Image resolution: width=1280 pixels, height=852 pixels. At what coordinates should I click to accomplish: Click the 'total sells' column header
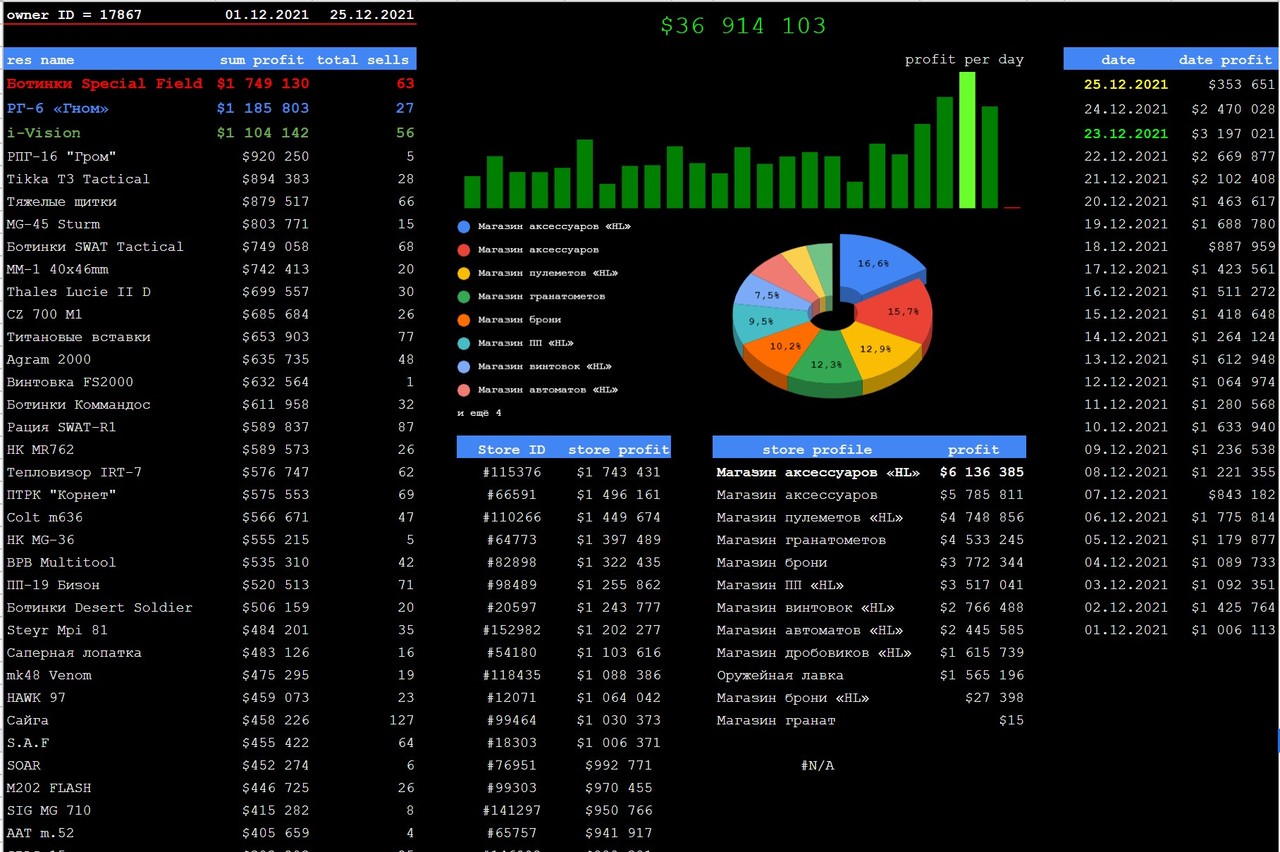pyautogui.click(x=363, y=60)
